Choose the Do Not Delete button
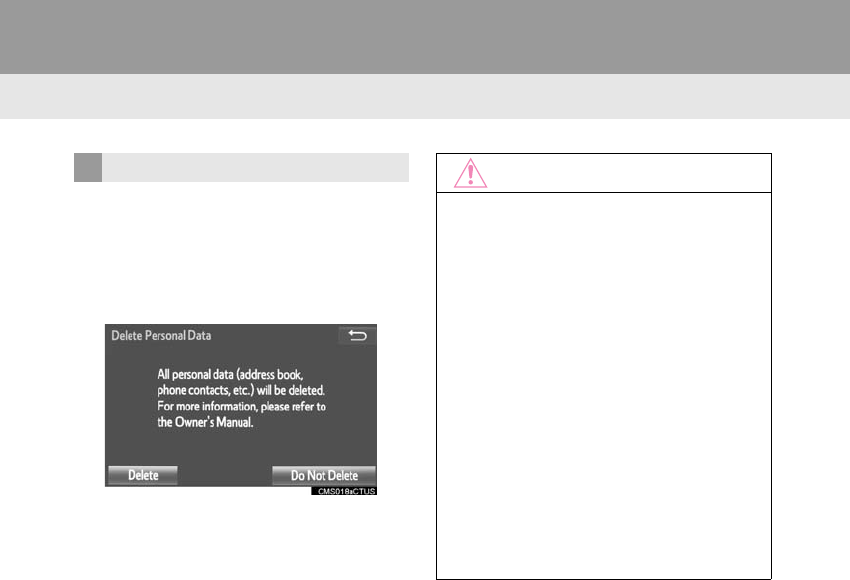Viewport: 850px width, 580px height. 324,475
